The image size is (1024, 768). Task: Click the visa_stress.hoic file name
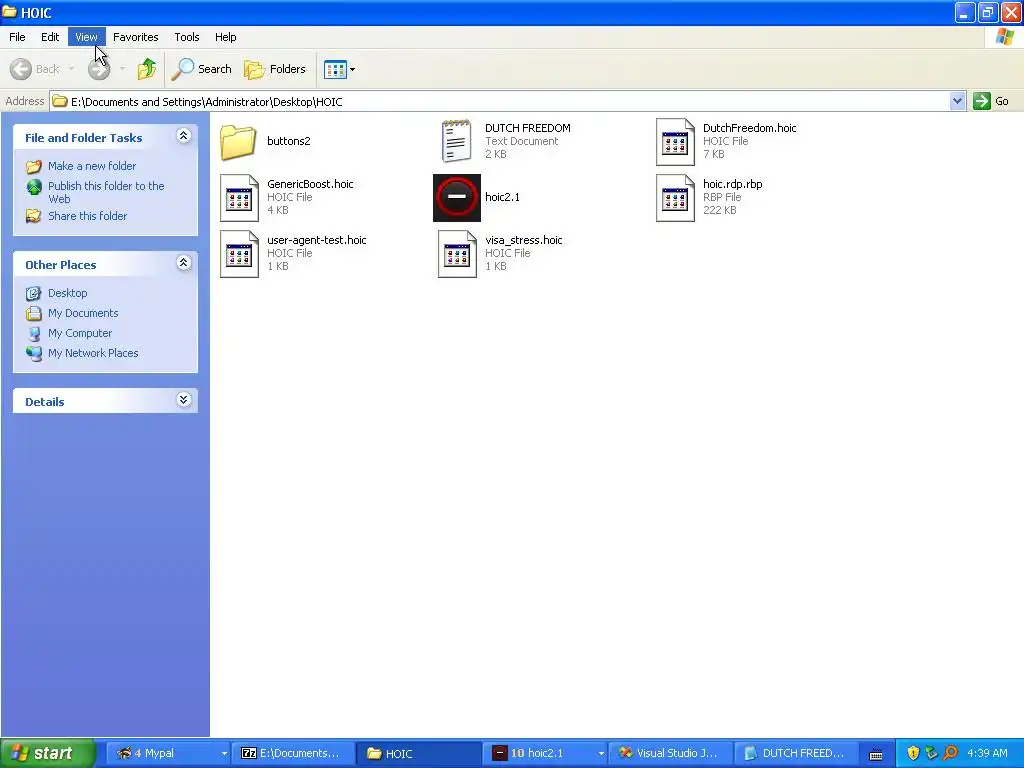pos(524,240)
